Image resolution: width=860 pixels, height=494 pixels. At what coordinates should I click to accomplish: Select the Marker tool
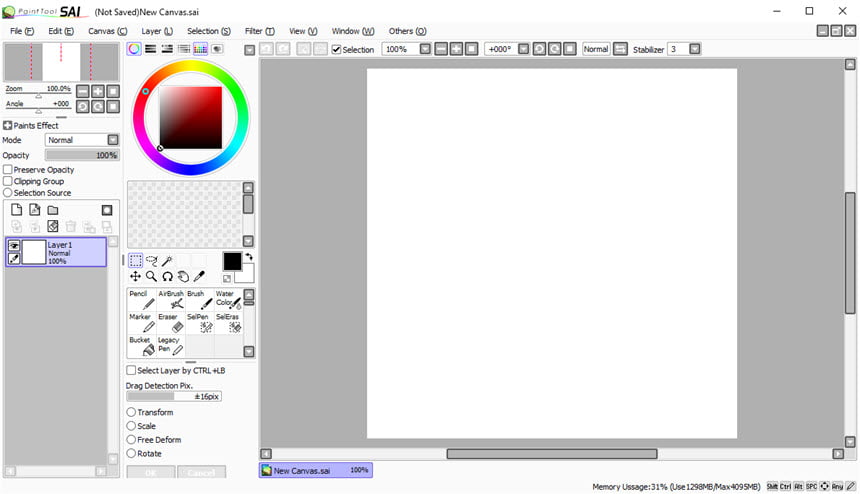[142, 323]
